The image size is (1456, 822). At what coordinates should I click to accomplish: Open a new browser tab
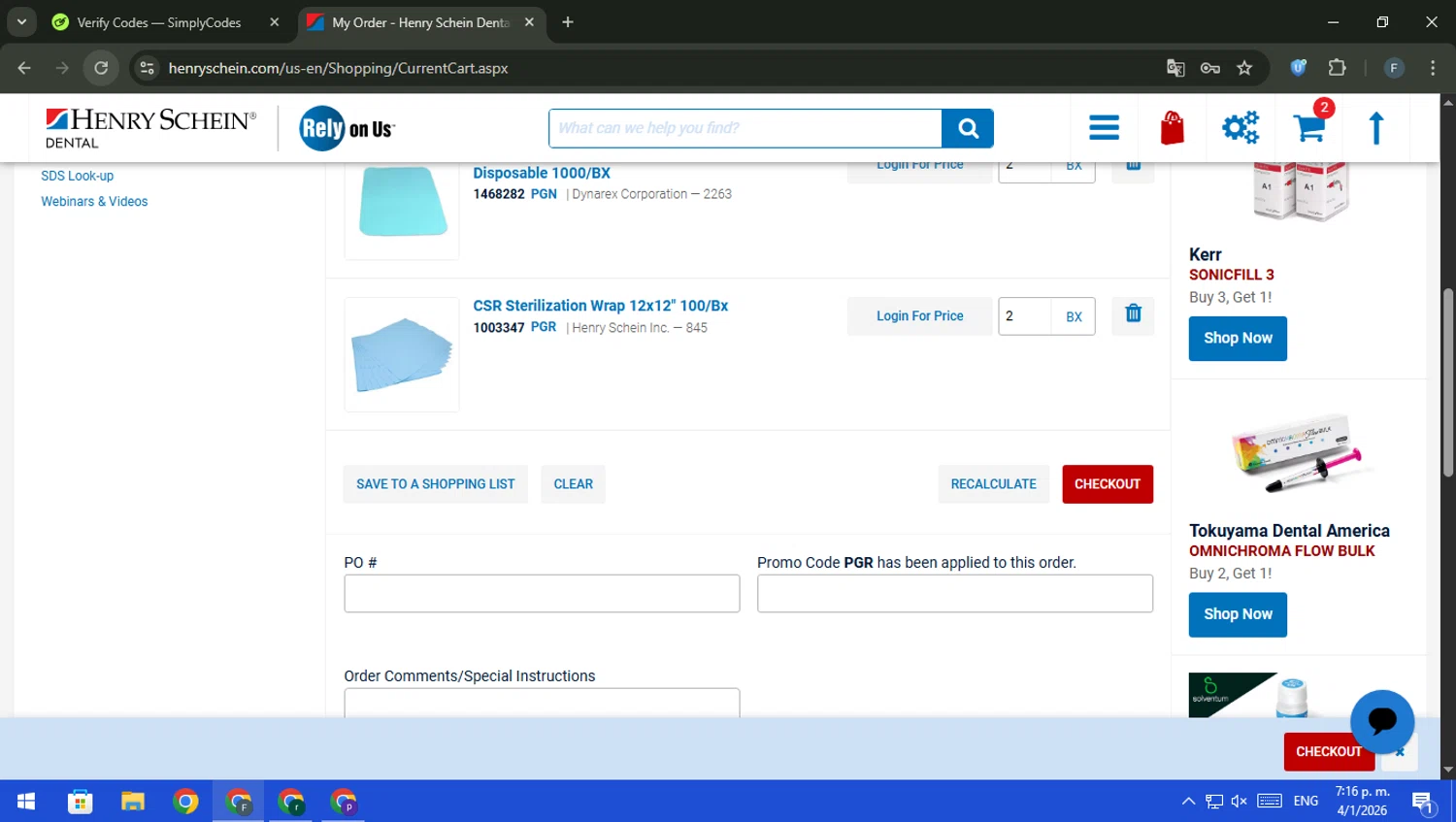568,22
